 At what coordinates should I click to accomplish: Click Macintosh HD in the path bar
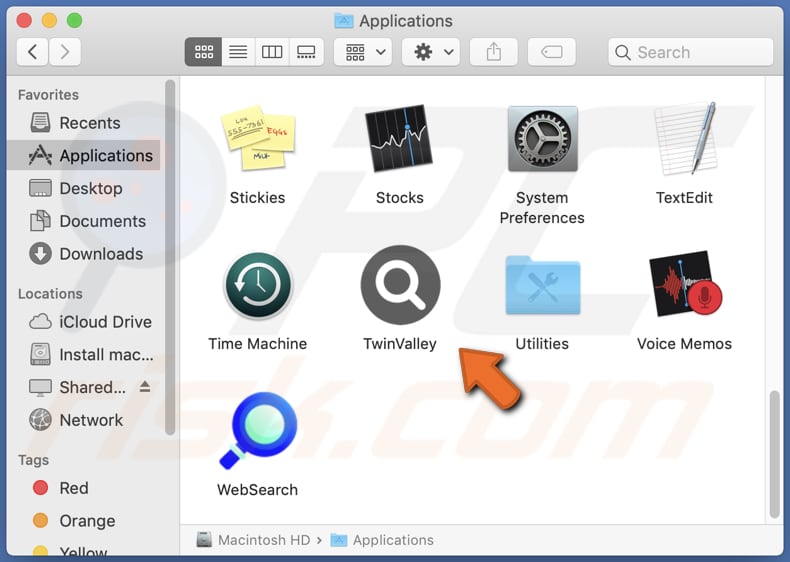pos(253,540)
